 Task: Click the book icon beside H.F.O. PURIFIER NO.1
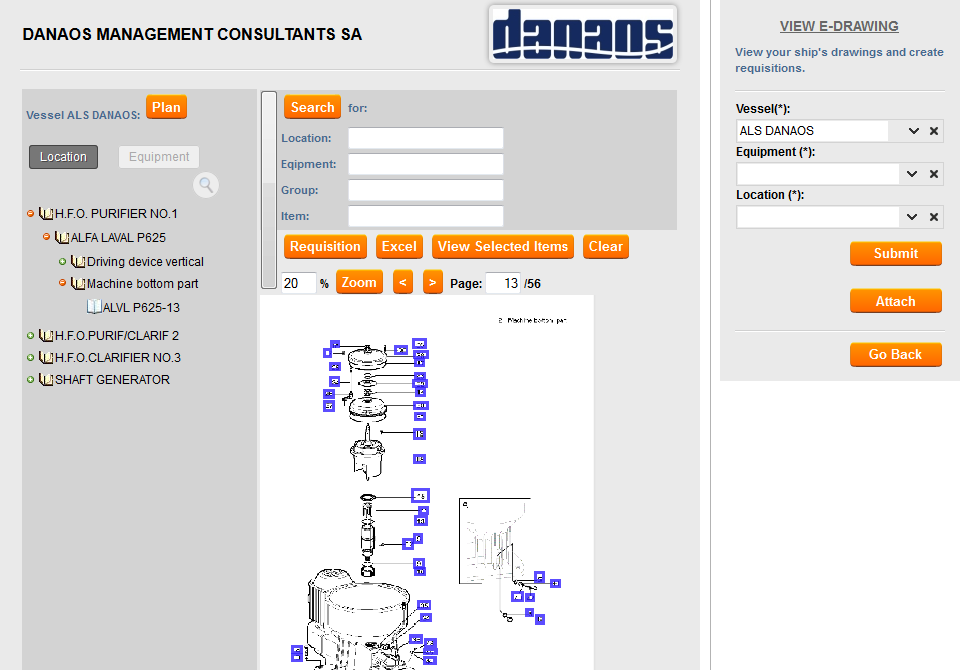click(46, 213)
